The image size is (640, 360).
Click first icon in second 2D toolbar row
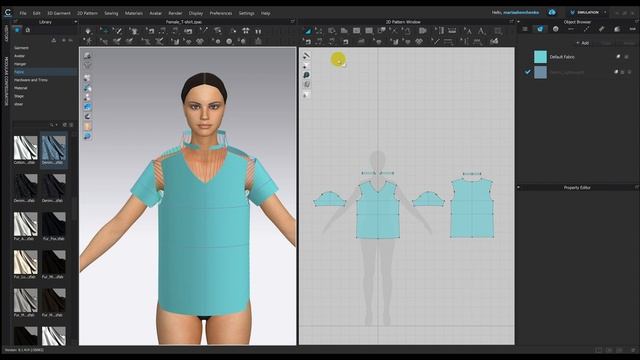307,41
